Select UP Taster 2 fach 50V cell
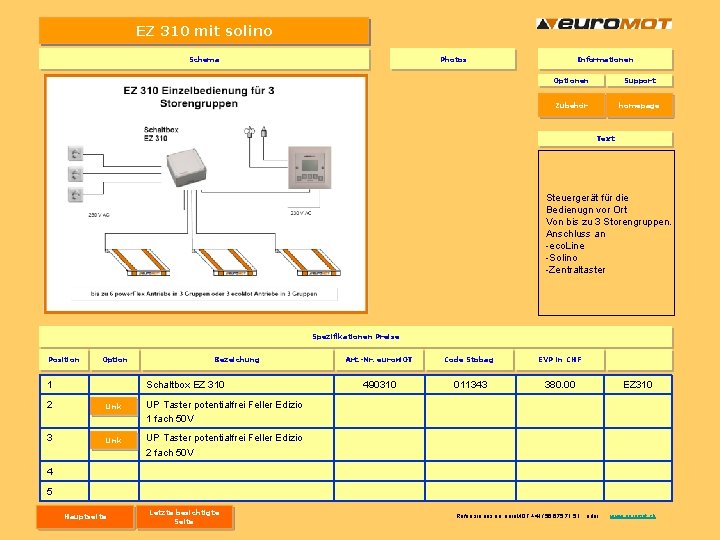 tap(236, 444)
